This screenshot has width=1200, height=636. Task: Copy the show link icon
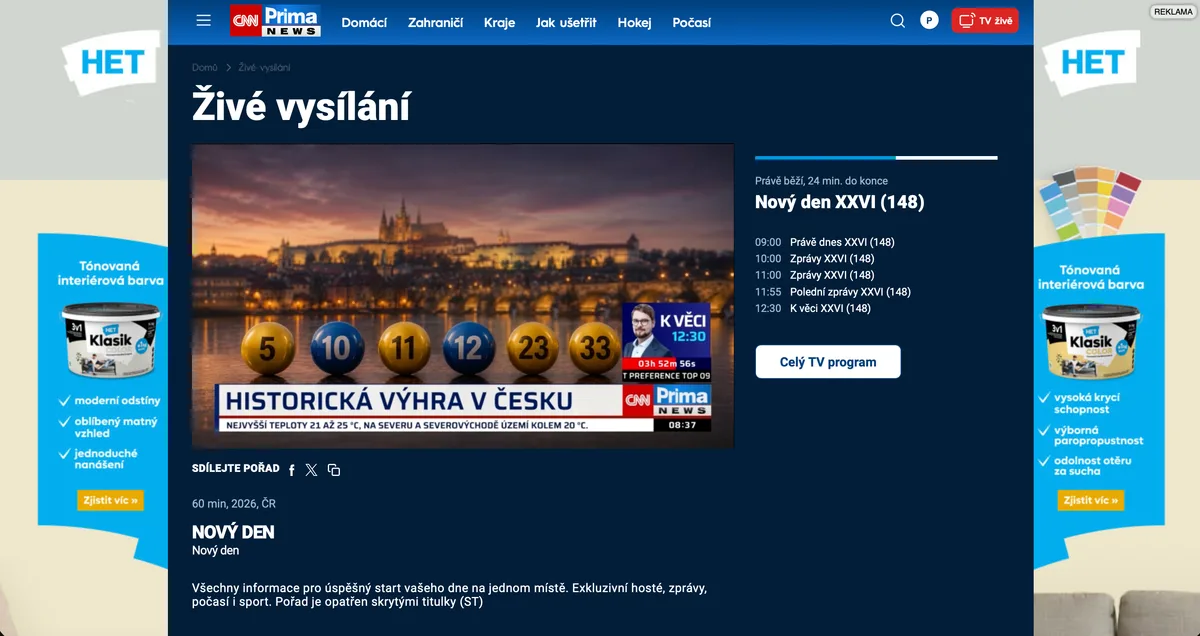click(334, 470)
